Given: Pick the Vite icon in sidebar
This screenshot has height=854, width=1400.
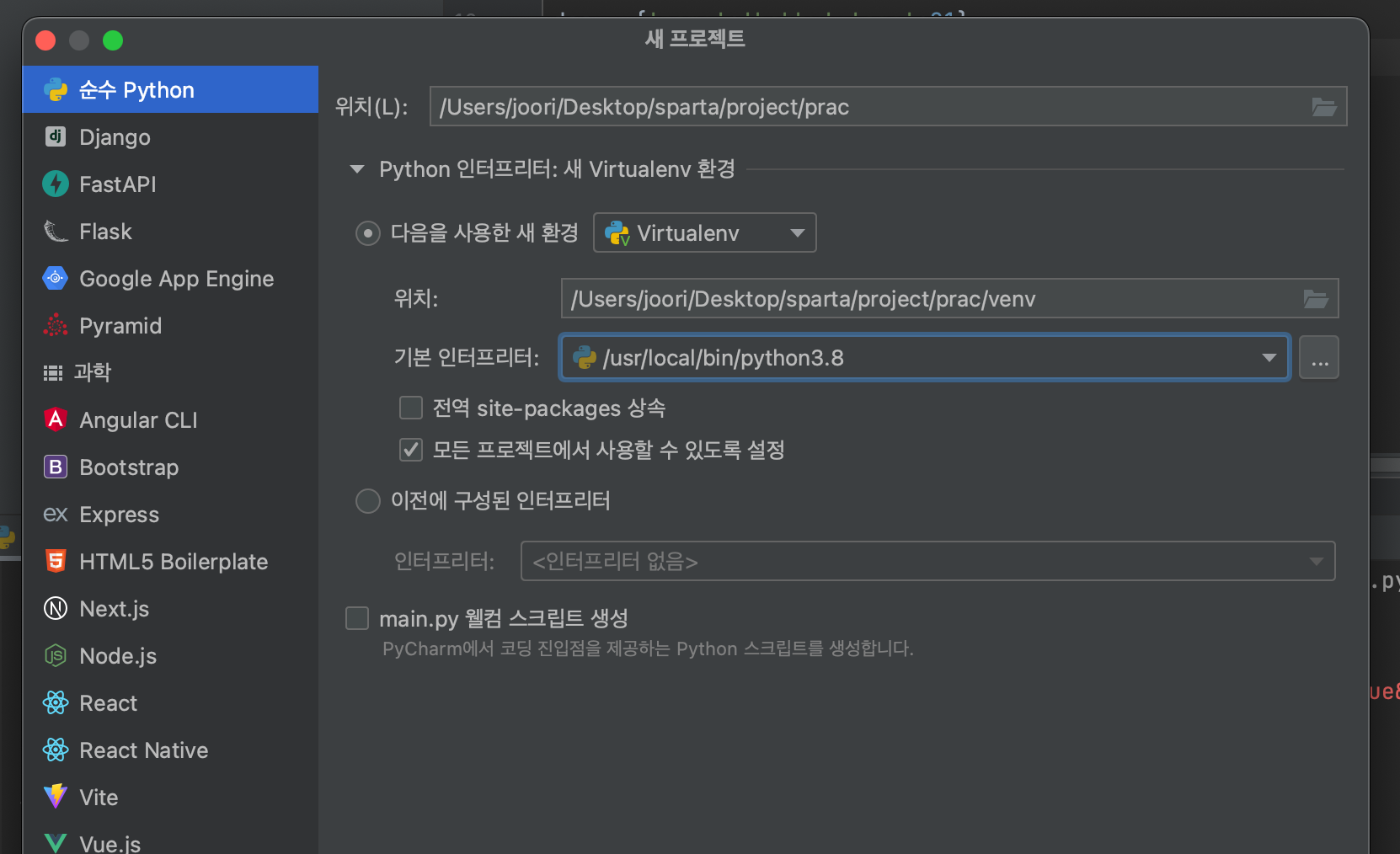Looking at the screenshot, I should (56, 797).
